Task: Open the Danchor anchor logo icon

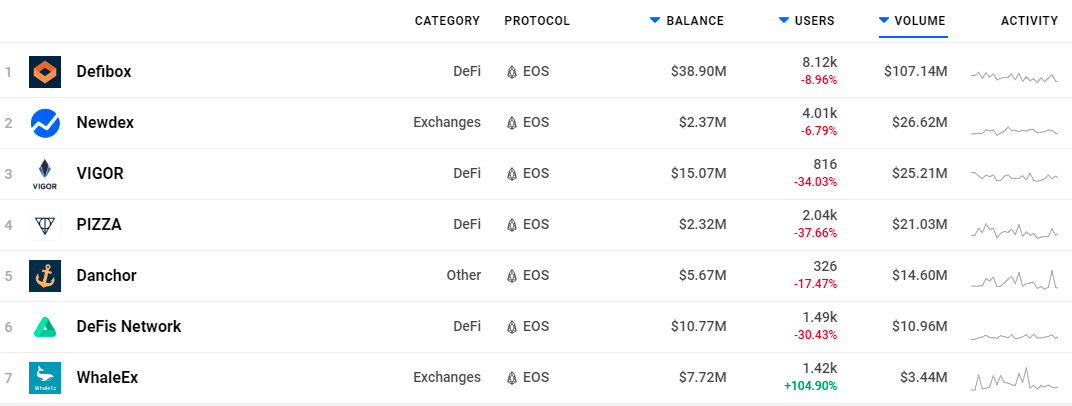Action: click(x=45, y=275)
